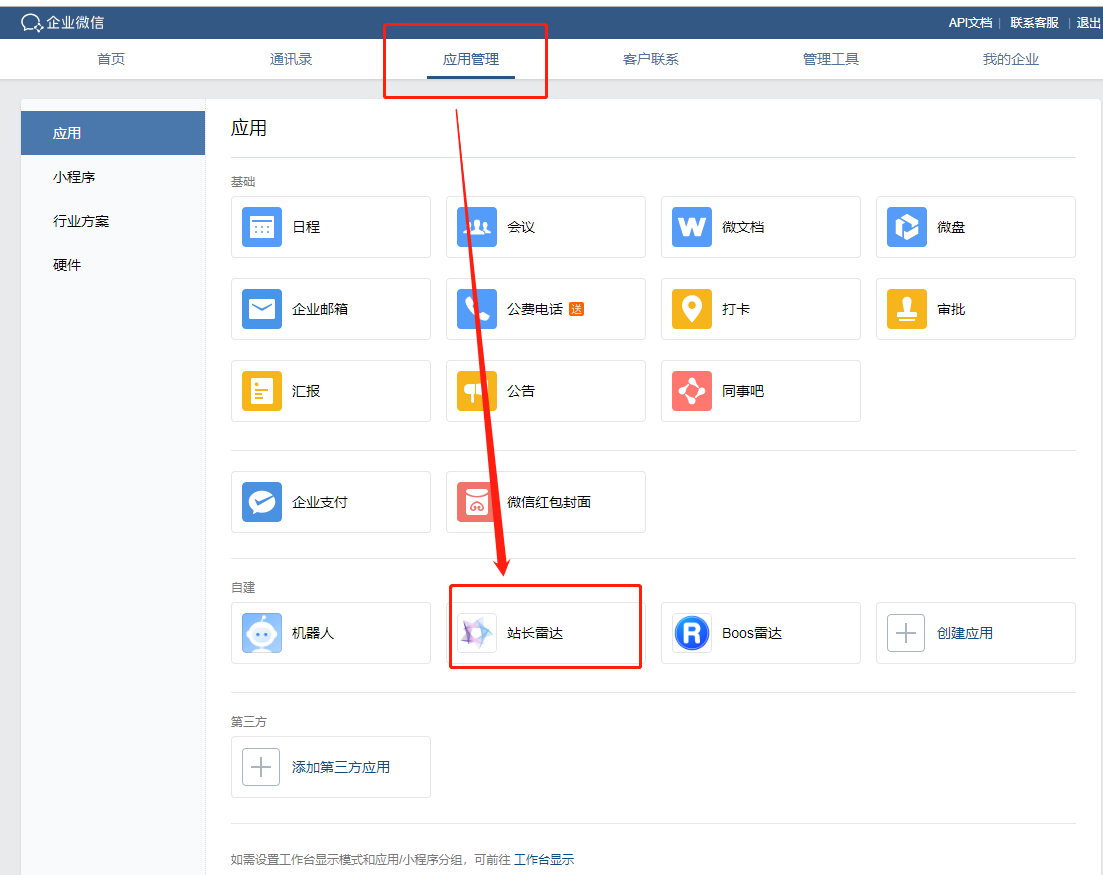1103x875 pixels.
Task: Switch to the 通讯录 tab
Action: click(x=291, y=59)
